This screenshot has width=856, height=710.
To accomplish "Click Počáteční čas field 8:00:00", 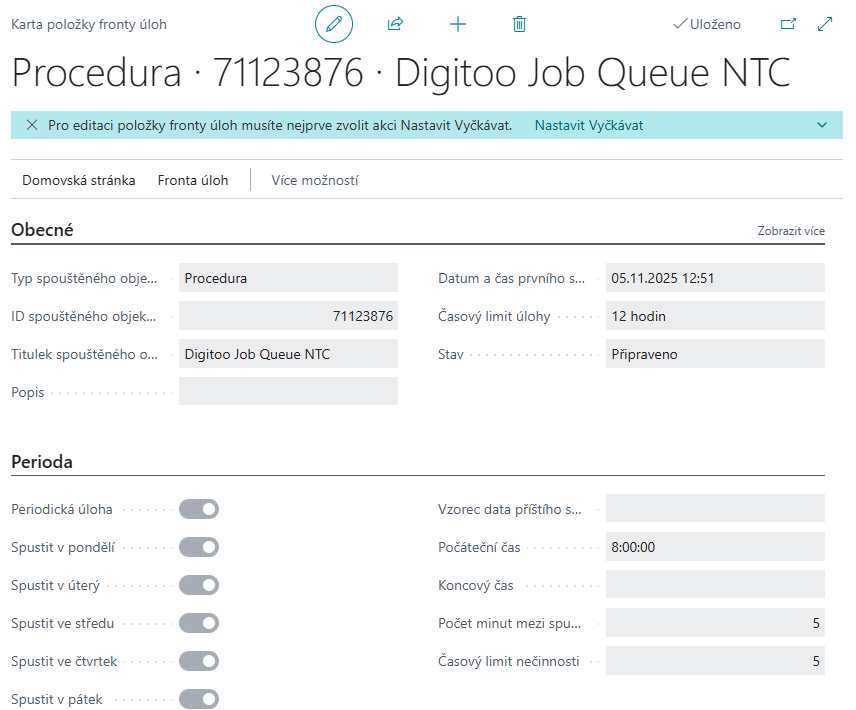I will pos(715,547).
